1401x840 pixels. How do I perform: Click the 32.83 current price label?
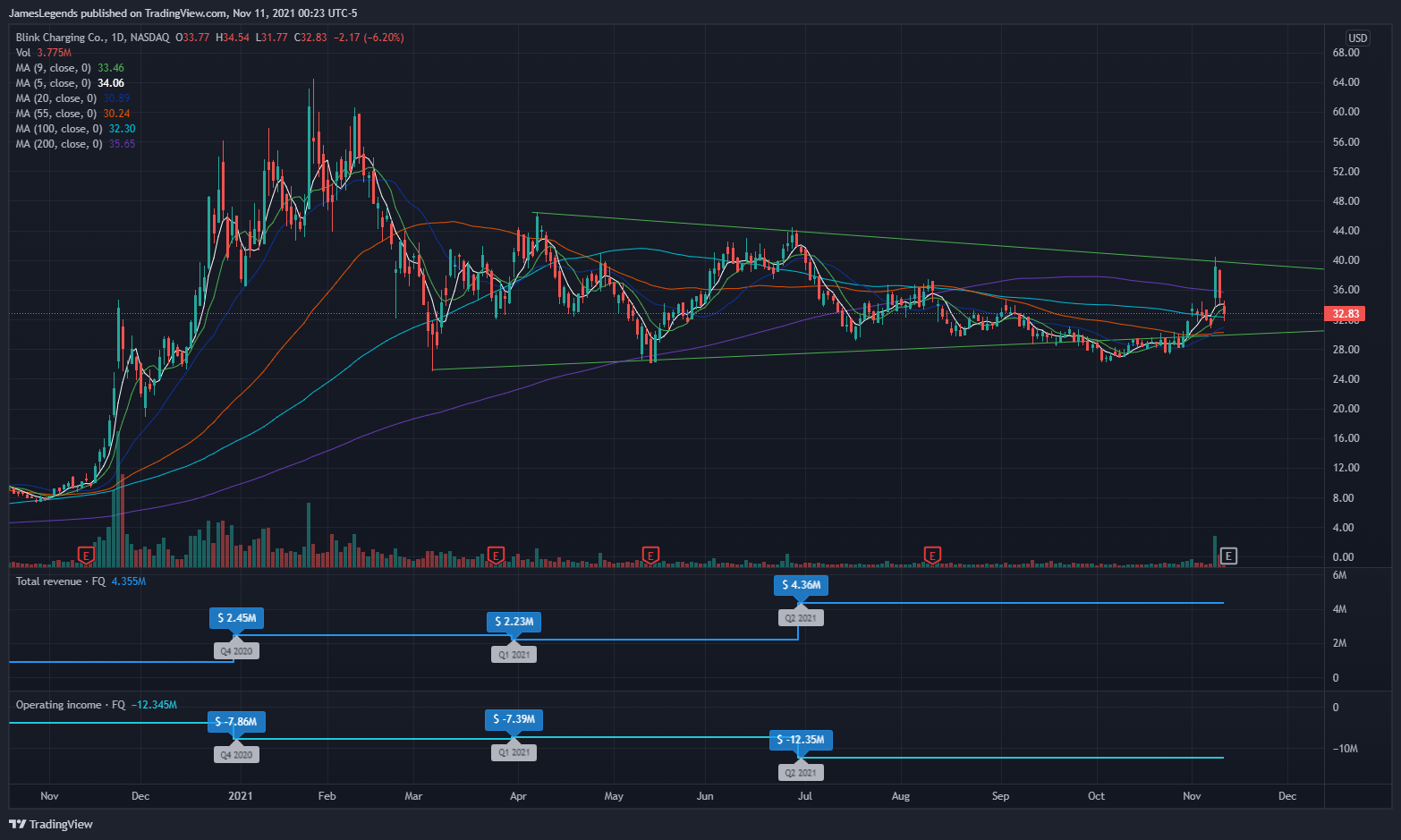point(1346,314)
